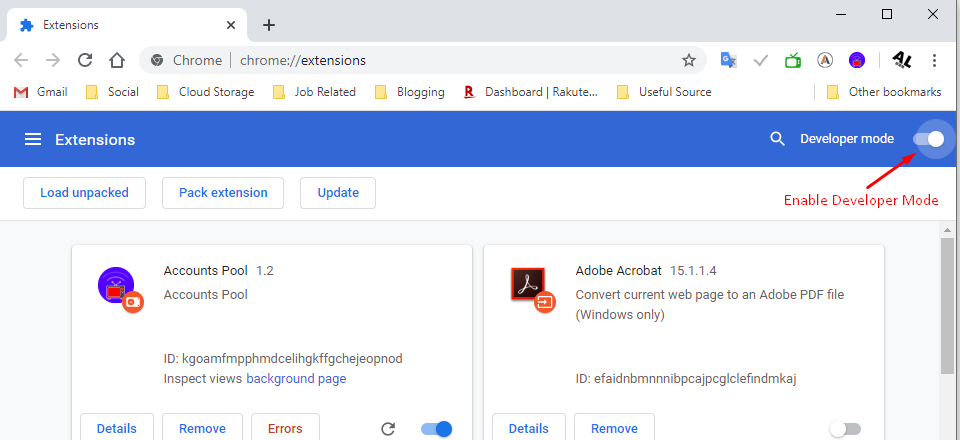
Task: Open Details for Adobe Acrobat
Action: (x=528, y=428)
